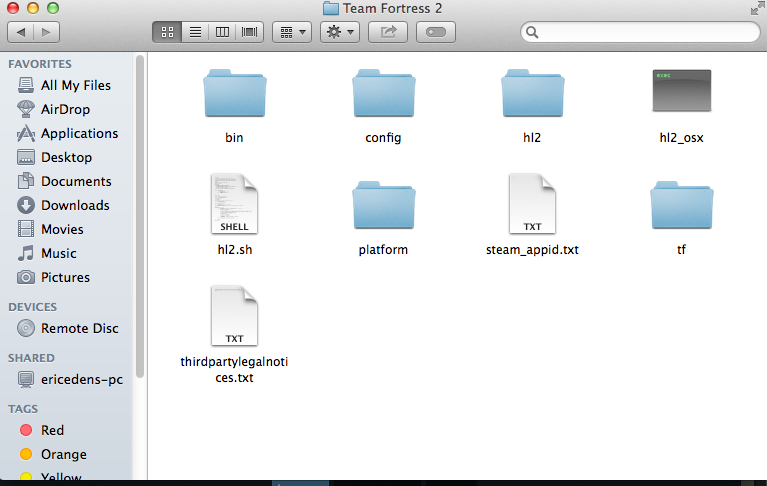The height and width of the screenshot is (486, 767).
Task: Click the Shared section header
Action: tap(31, 358)
